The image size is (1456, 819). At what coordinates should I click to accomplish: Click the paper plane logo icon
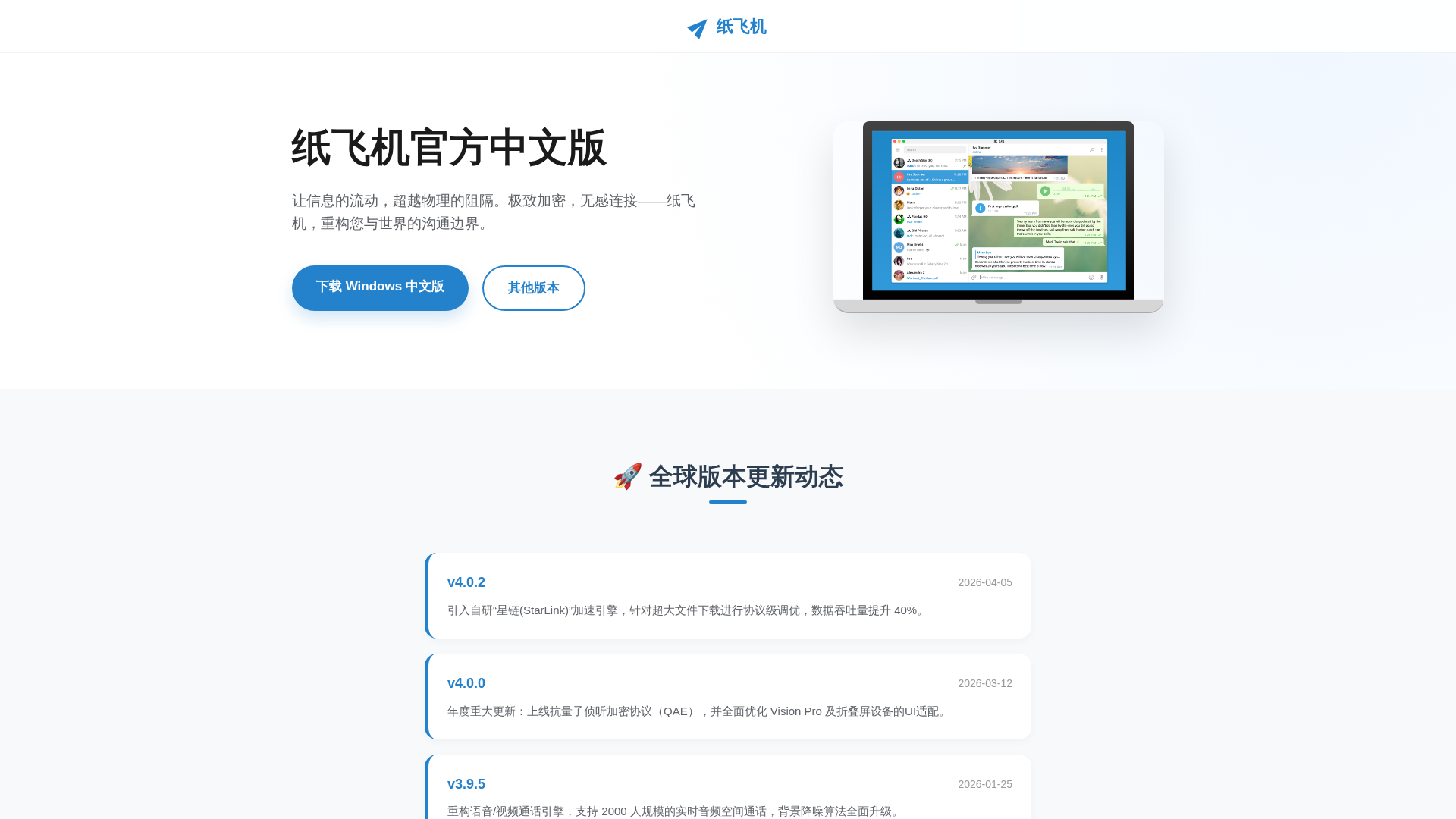(x=697, y=29)
